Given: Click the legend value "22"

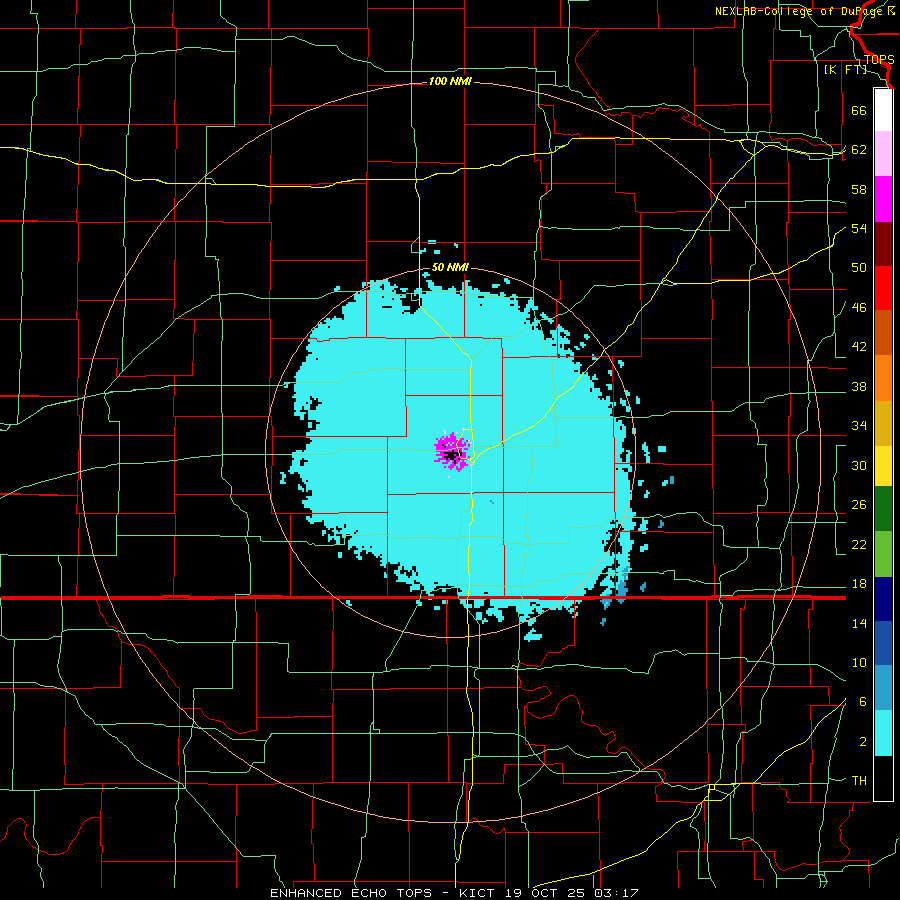Looking at the screenshot, I should (x=859, y=544).
